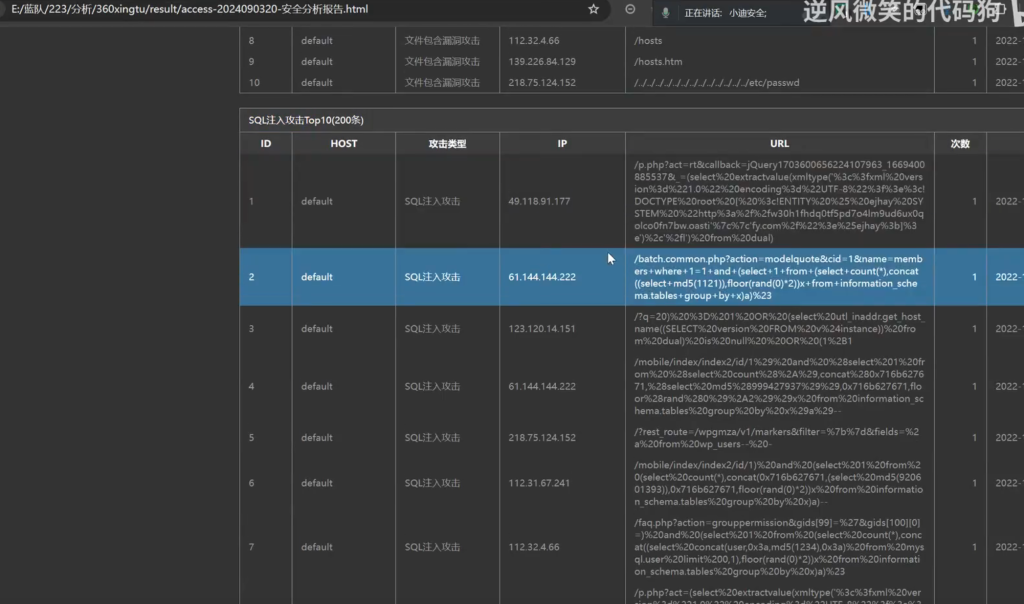Select the /hosts.htm URL cell

(658, 61)
